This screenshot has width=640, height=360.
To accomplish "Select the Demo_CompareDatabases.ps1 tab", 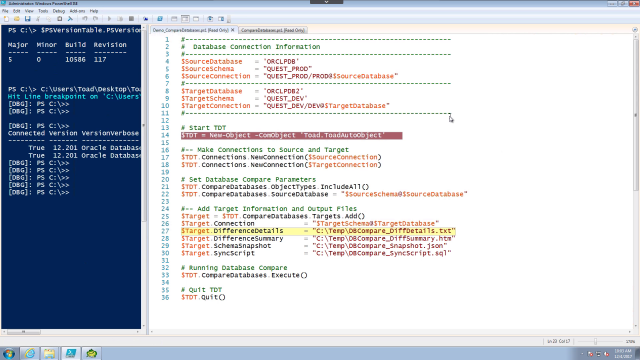I will point(191,30).
